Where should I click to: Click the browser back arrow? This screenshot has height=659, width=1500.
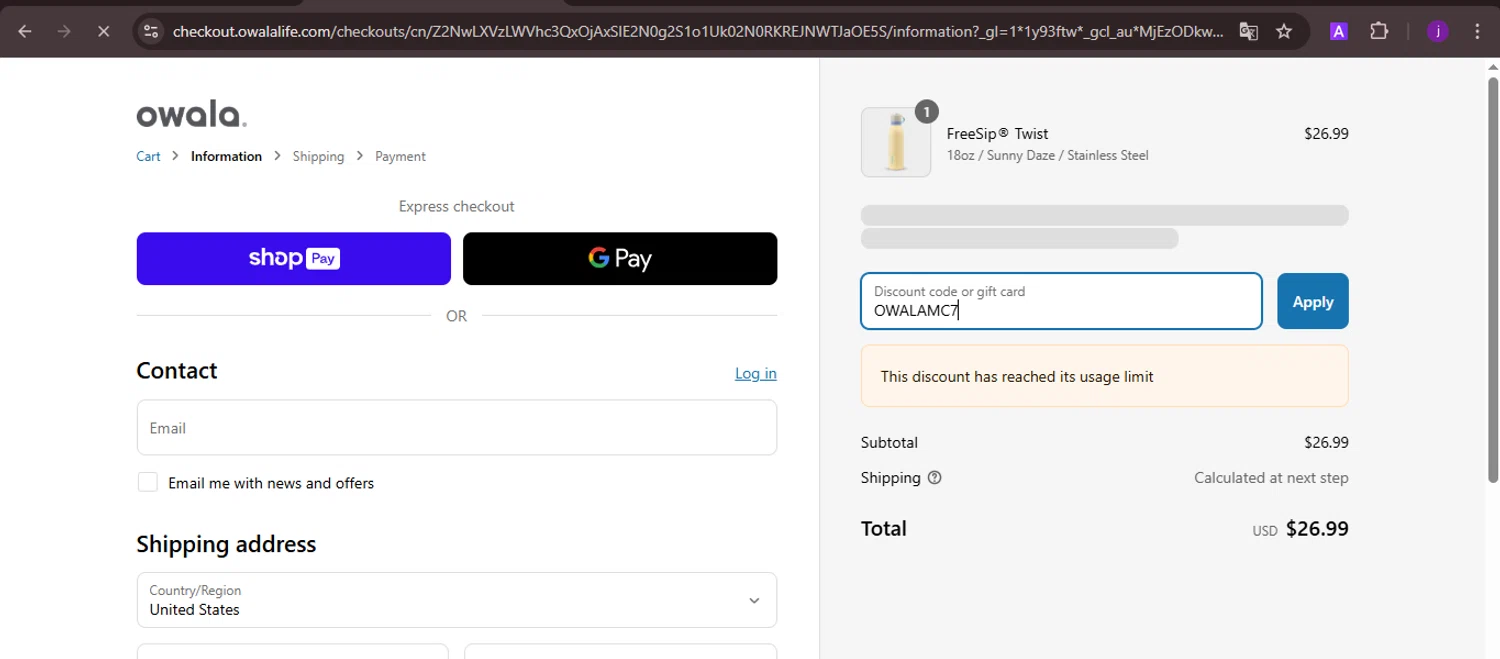[x=25, y=31]
